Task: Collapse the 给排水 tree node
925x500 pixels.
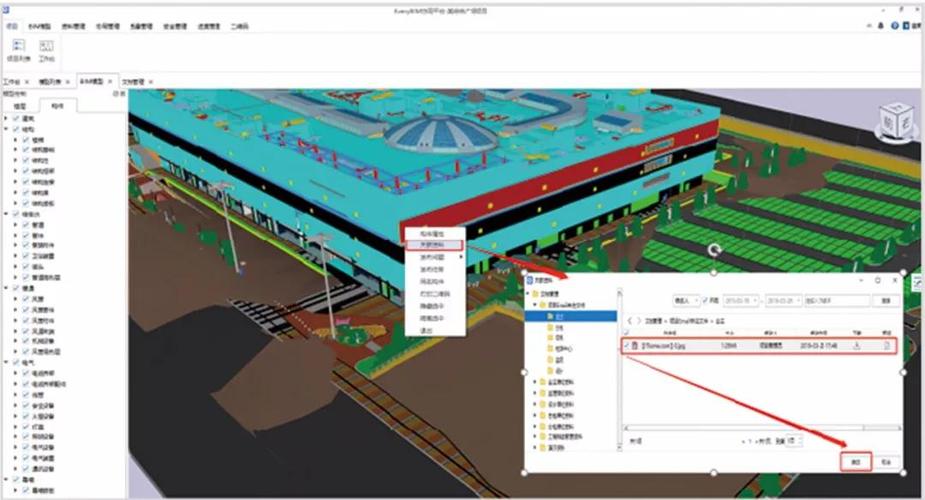Action: click(6, 214)
